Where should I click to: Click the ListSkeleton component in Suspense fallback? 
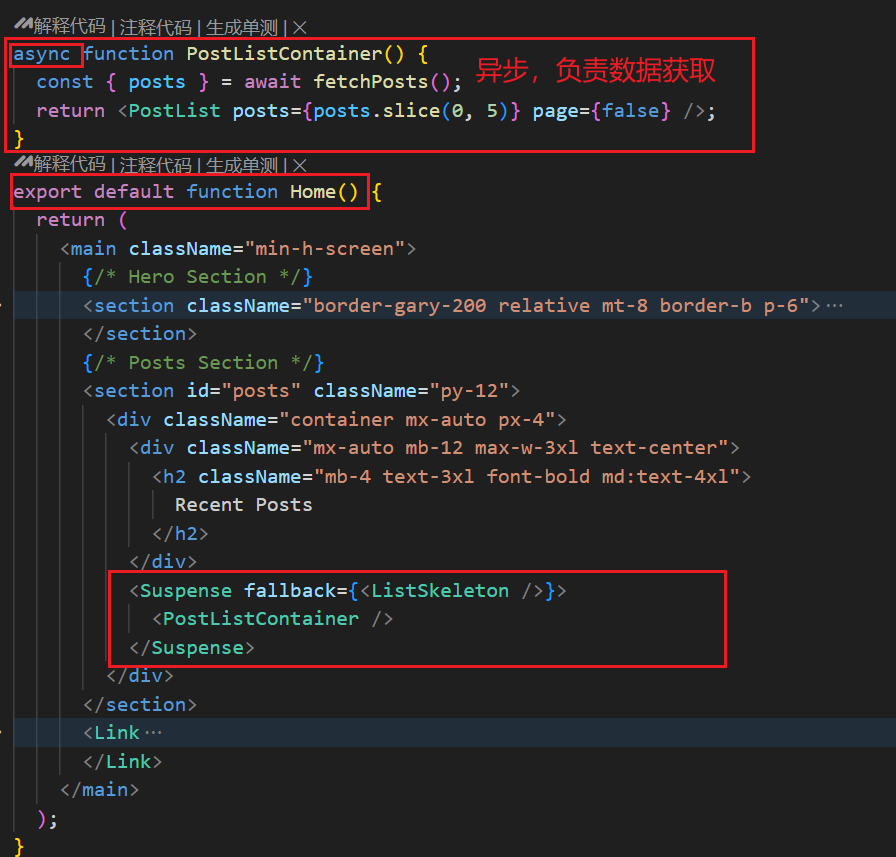click(440, 591)
